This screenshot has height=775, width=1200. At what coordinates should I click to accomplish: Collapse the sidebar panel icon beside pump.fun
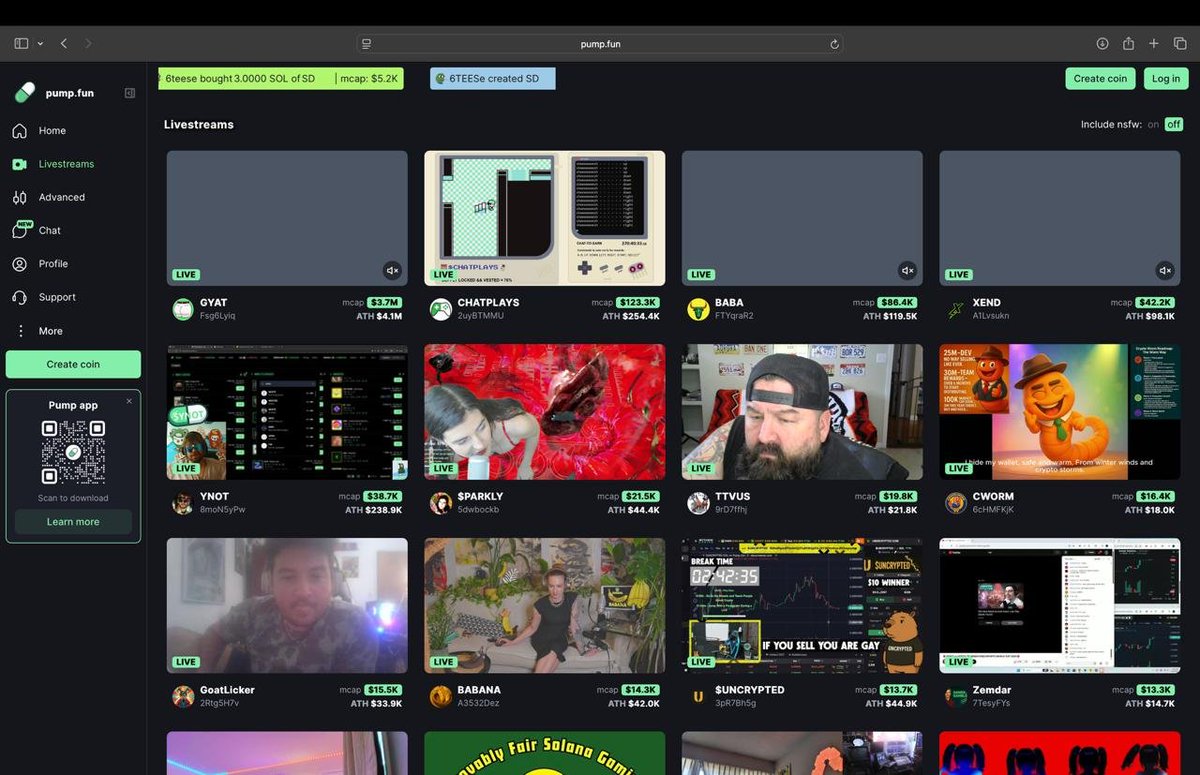pos(130,93)
